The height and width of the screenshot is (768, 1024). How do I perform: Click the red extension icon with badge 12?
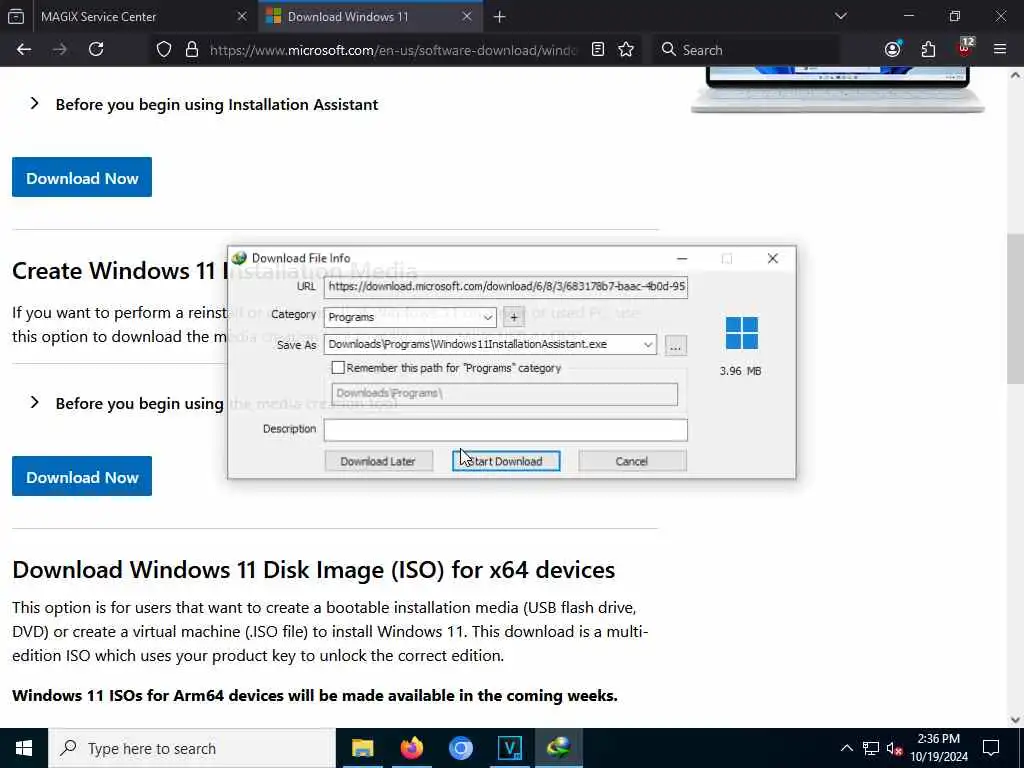[965, 48]
